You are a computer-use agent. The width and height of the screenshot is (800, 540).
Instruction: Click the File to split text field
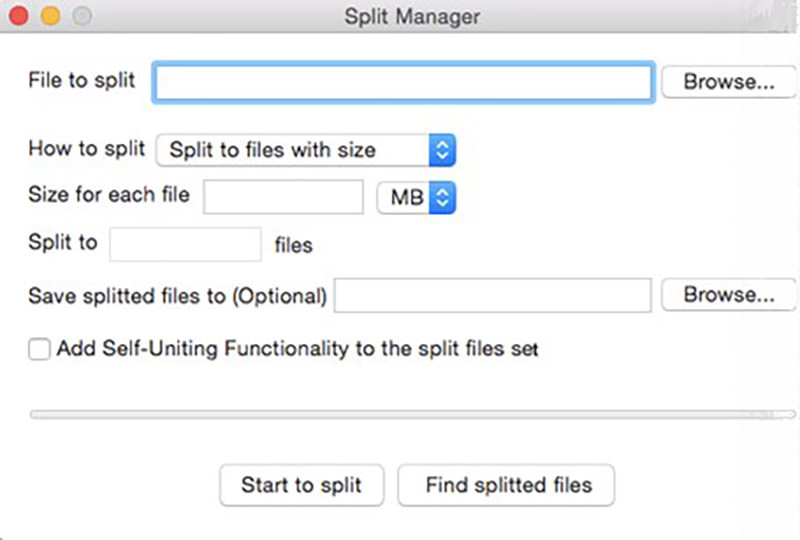tap(403, 82)
